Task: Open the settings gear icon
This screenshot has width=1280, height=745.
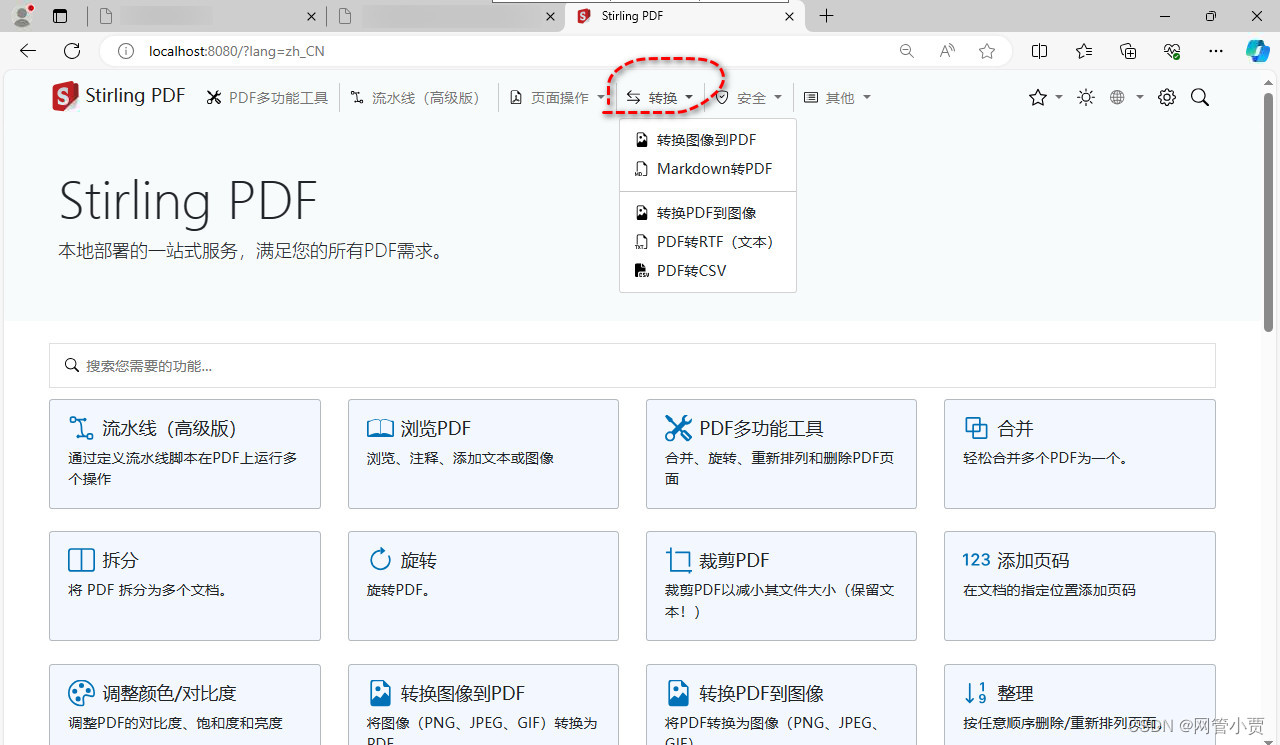Action: point(1167,98)
